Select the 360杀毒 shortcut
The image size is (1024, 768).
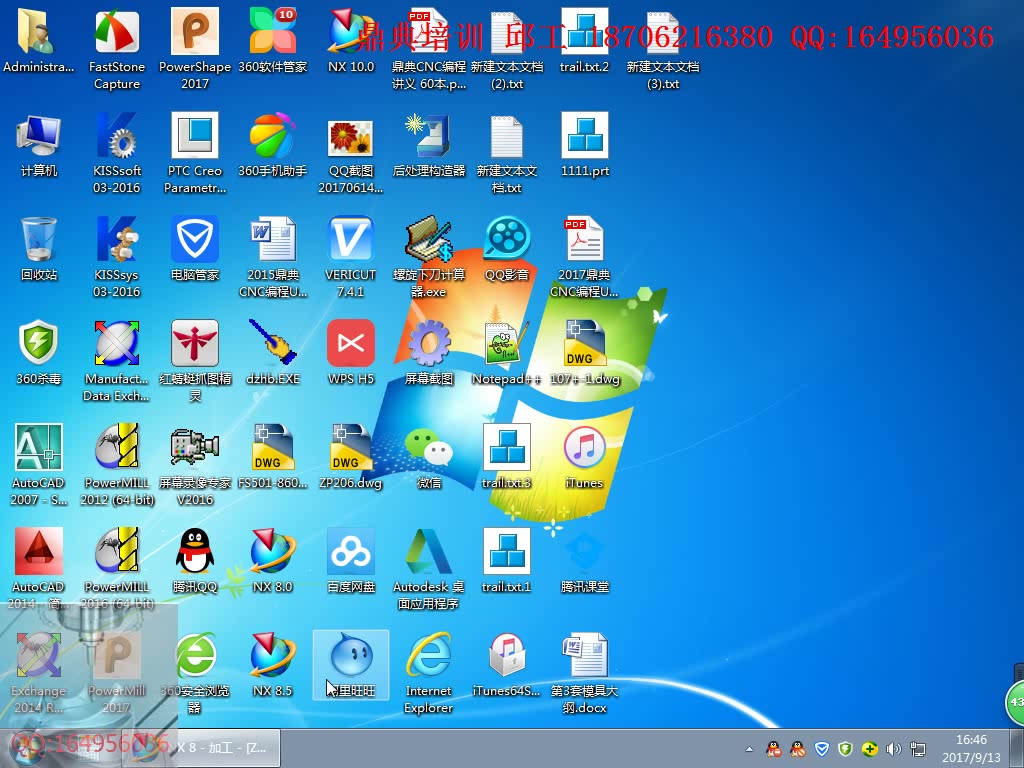click(39, 352)
